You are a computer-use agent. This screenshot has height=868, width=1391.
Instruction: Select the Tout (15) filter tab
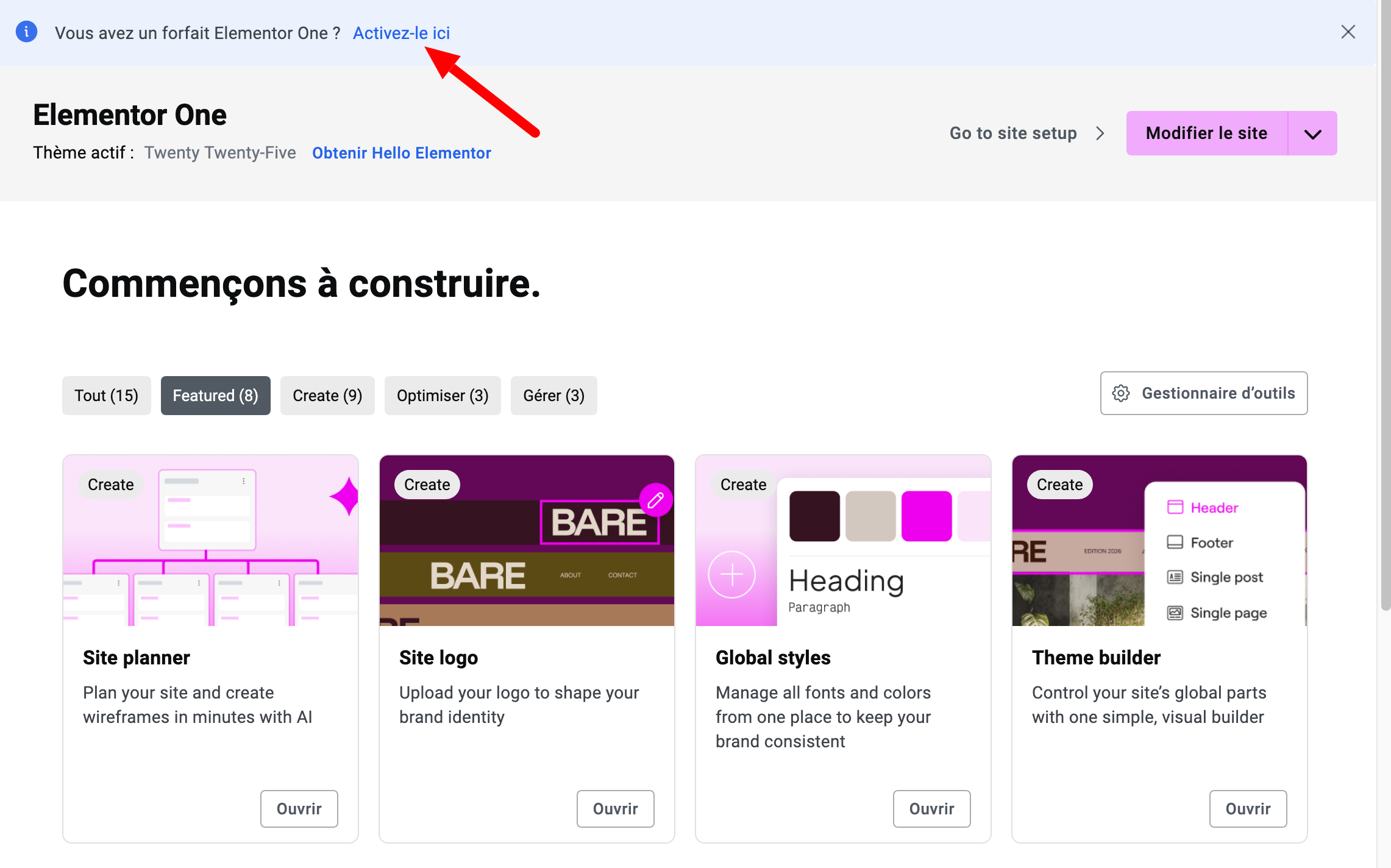[x=107, y=396]
